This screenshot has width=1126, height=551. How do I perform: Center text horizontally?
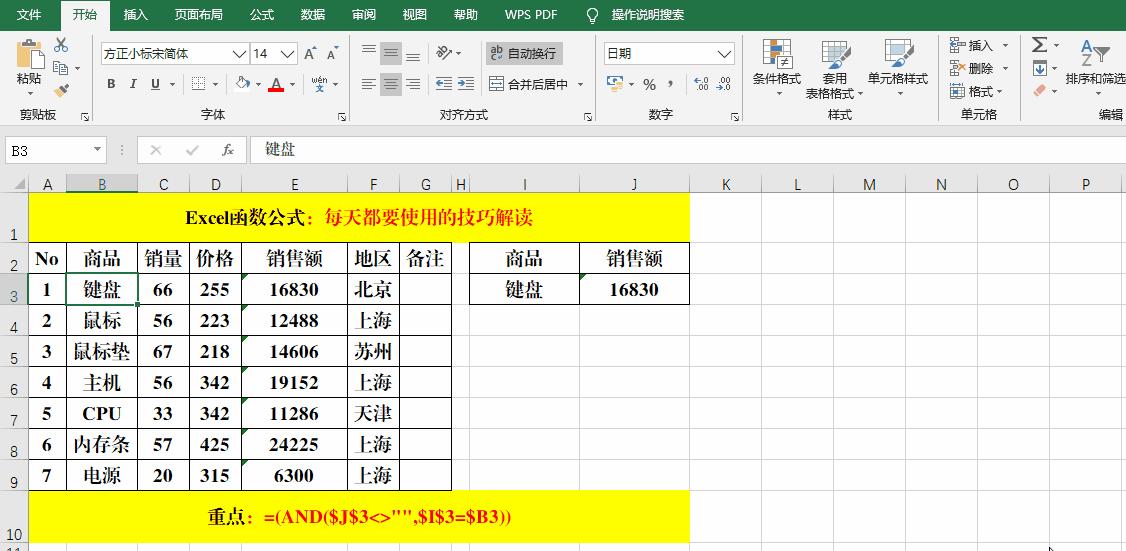click(x=391, y=84)
